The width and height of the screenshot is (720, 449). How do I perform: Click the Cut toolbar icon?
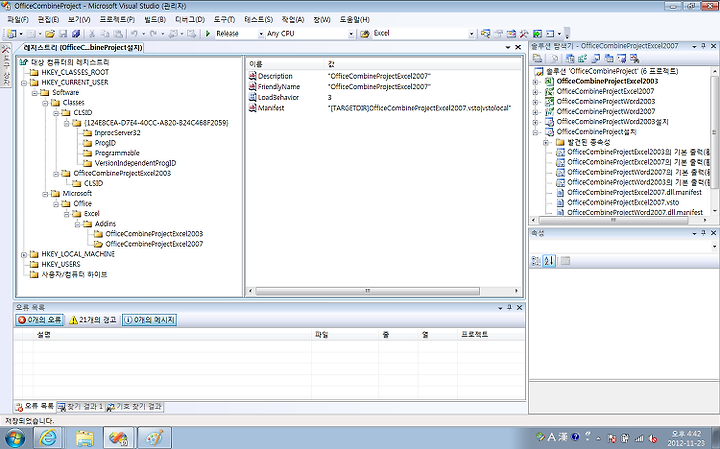[92, 34]
